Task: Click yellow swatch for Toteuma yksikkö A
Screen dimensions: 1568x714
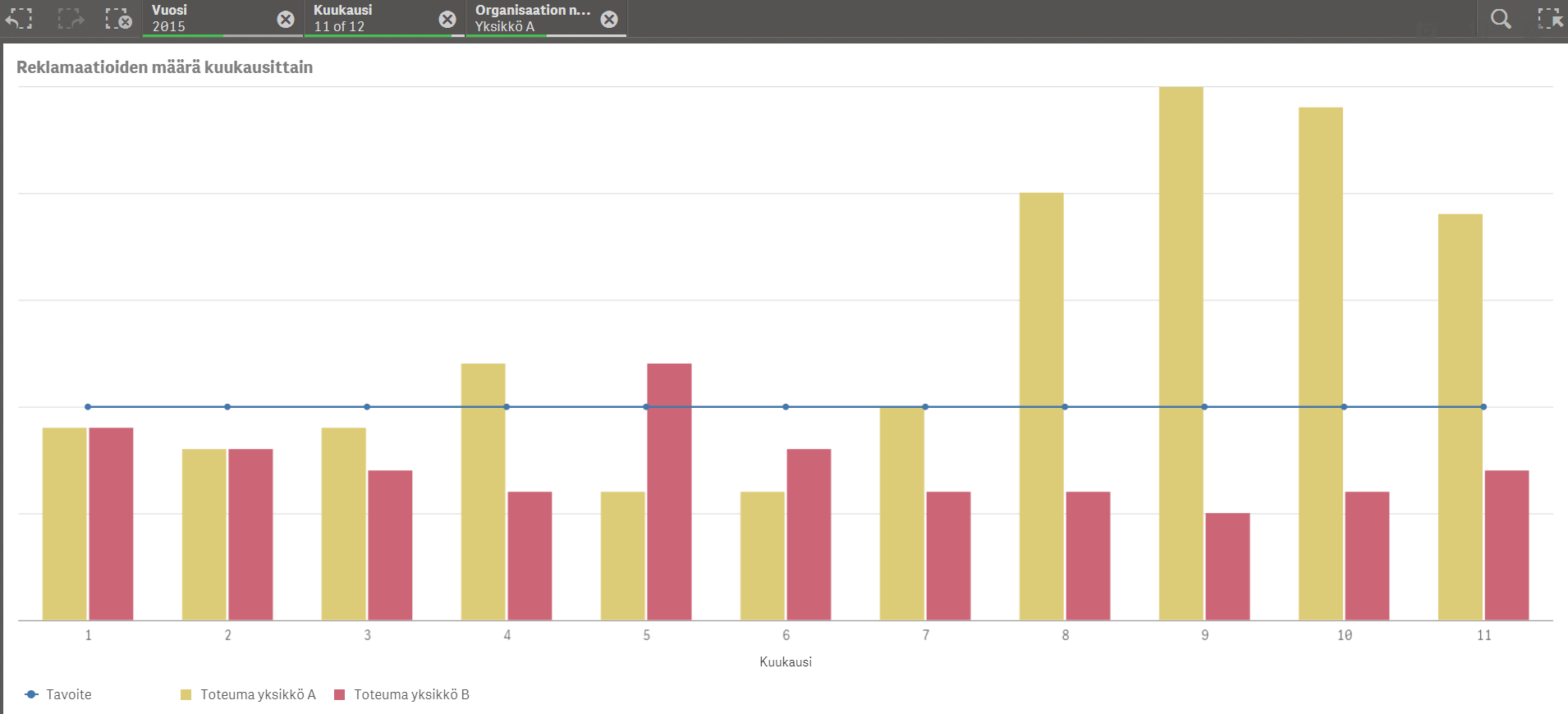Action: point(186,694)
